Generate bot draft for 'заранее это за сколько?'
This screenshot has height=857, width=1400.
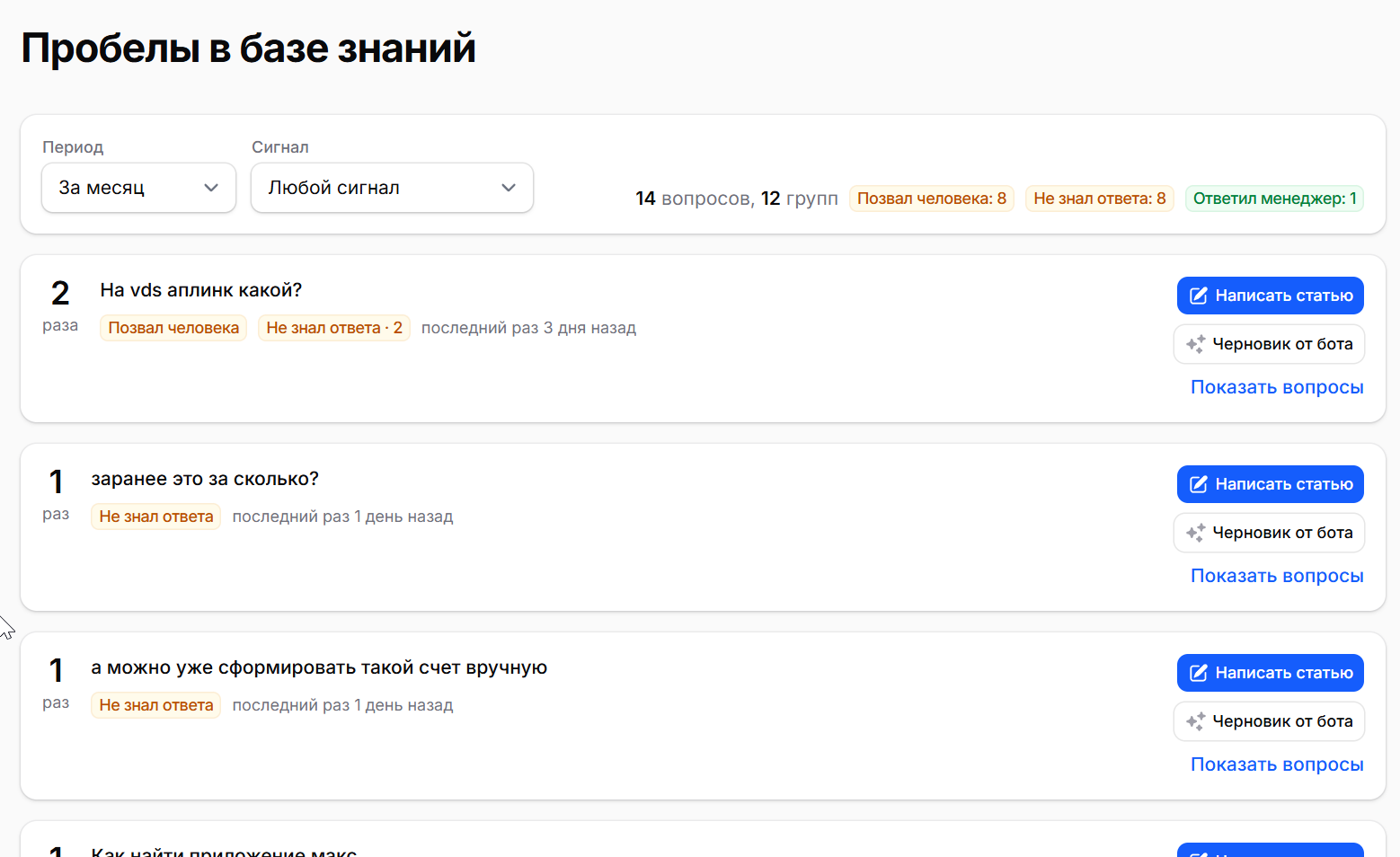pos(1269,533)
